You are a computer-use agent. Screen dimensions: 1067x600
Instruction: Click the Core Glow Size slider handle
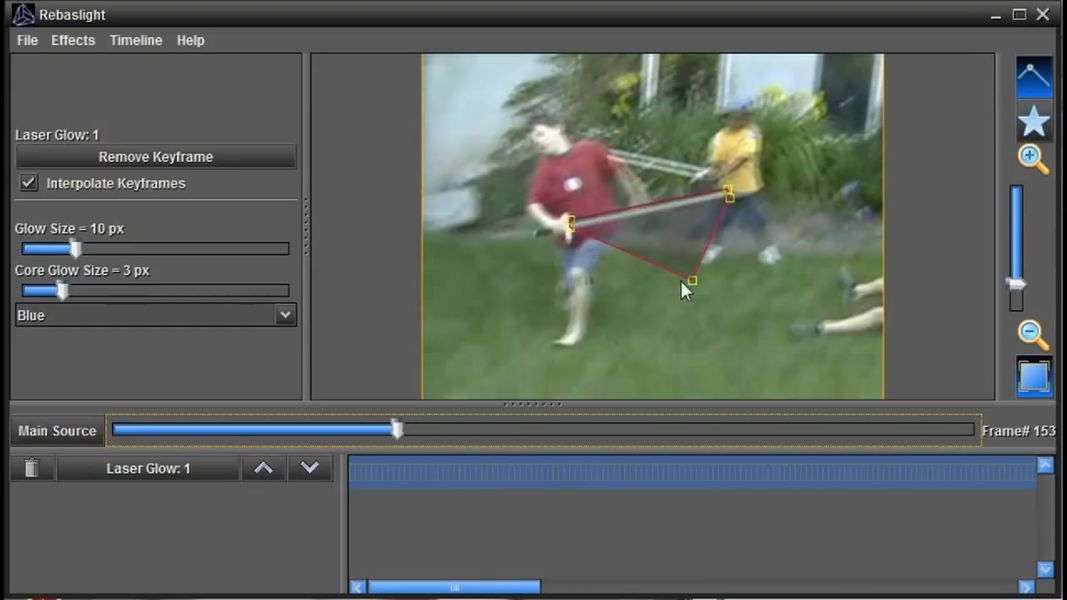tap(62, 291)
